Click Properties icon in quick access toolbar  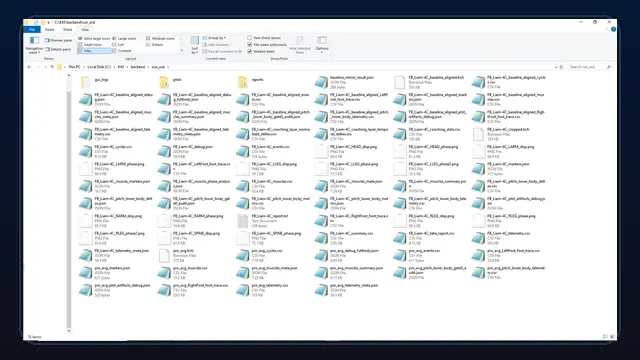(x=36, y=22)
